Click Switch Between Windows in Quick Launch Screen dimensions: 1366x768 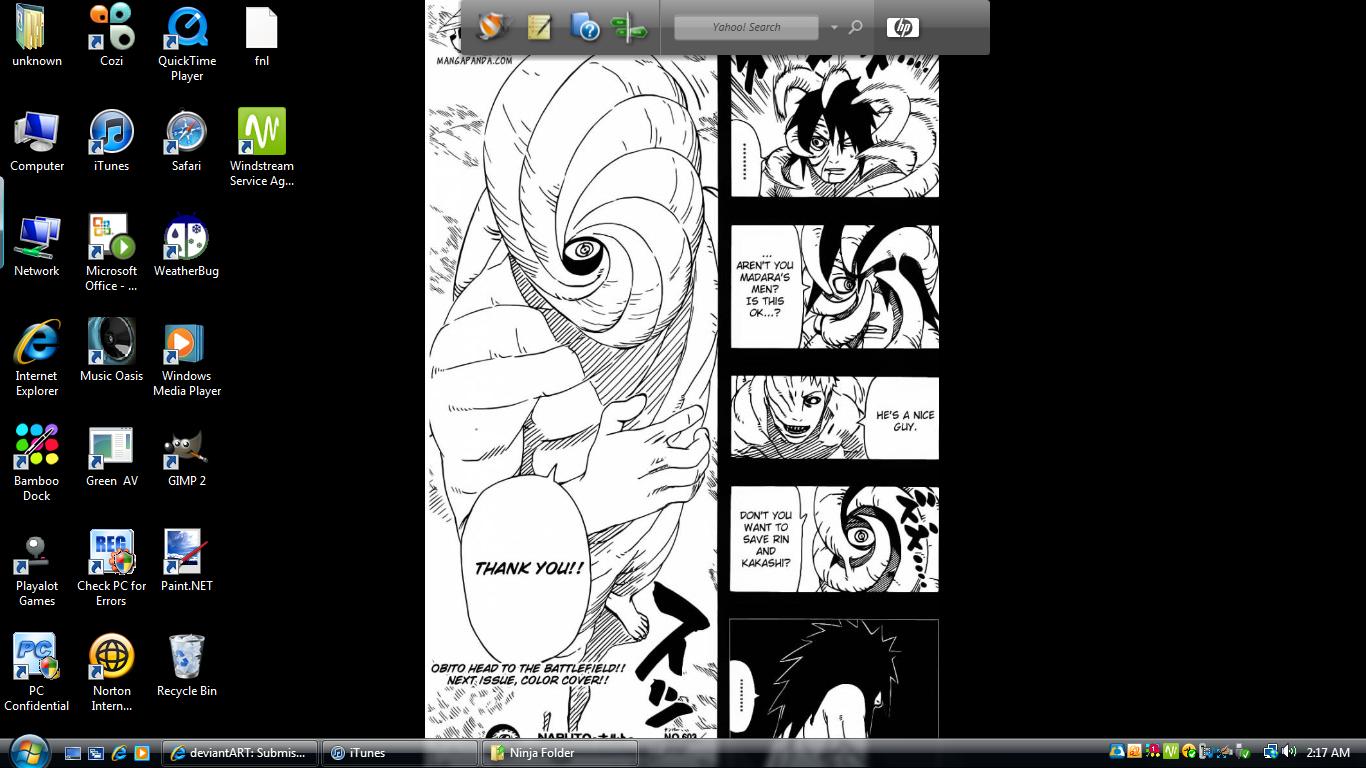[x=96, y=753]
